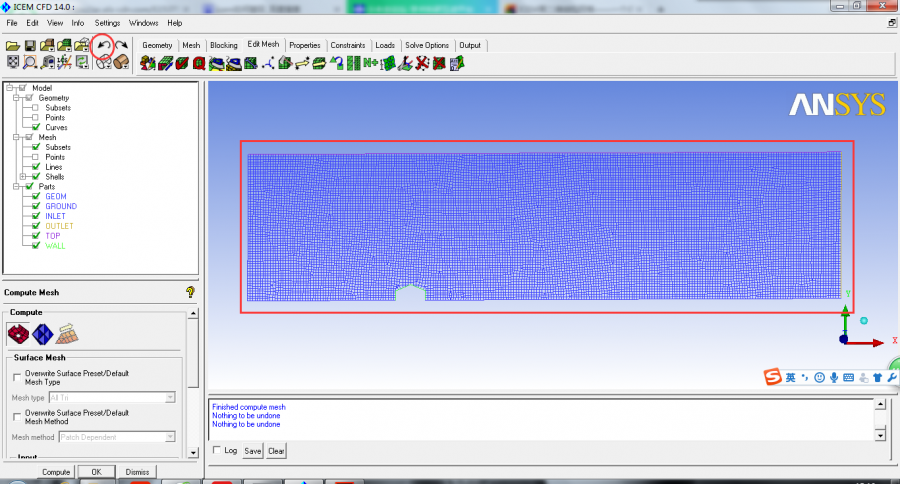Click the Save Project disk icon
The height and width of the screenshot is (484, 900).
coord(30,45)
